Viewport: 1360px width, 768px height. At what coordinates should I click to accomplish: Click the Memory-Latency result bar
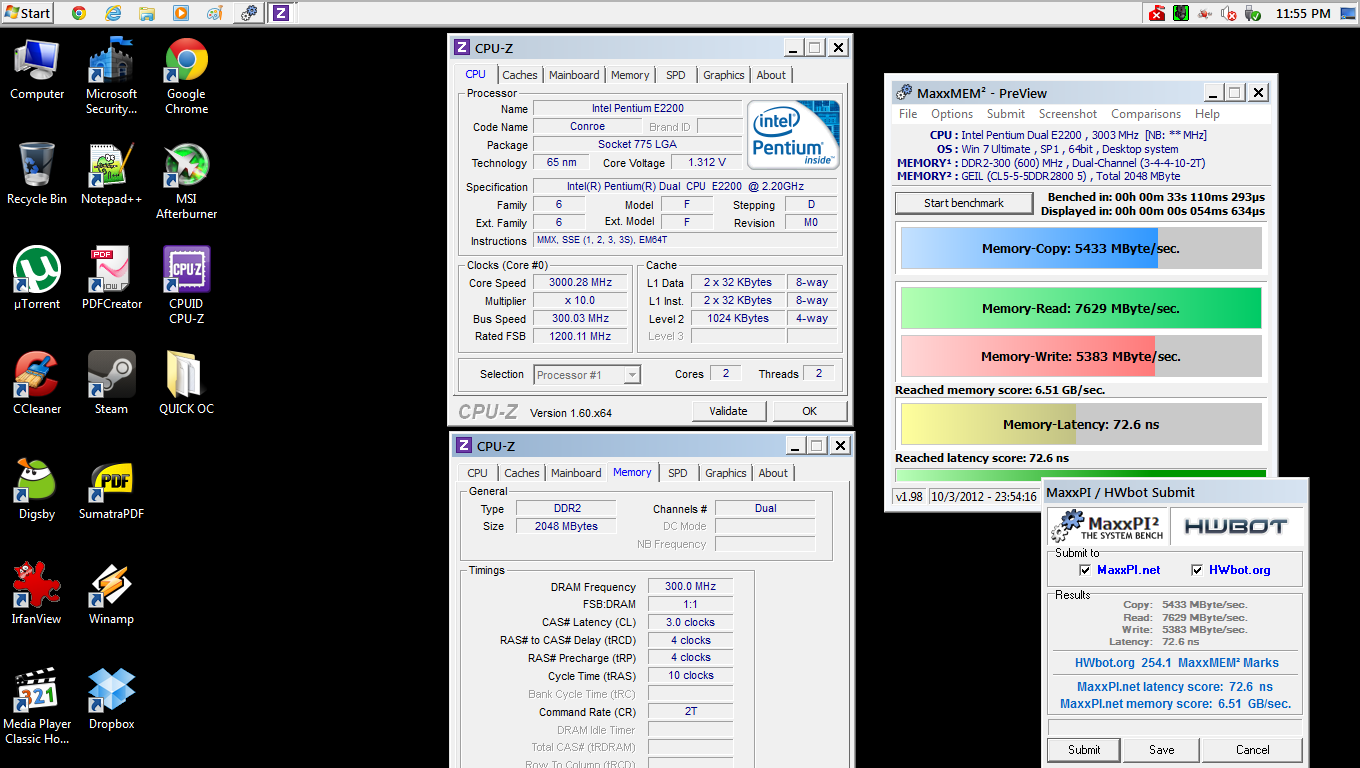click(x=1081, y=424)
